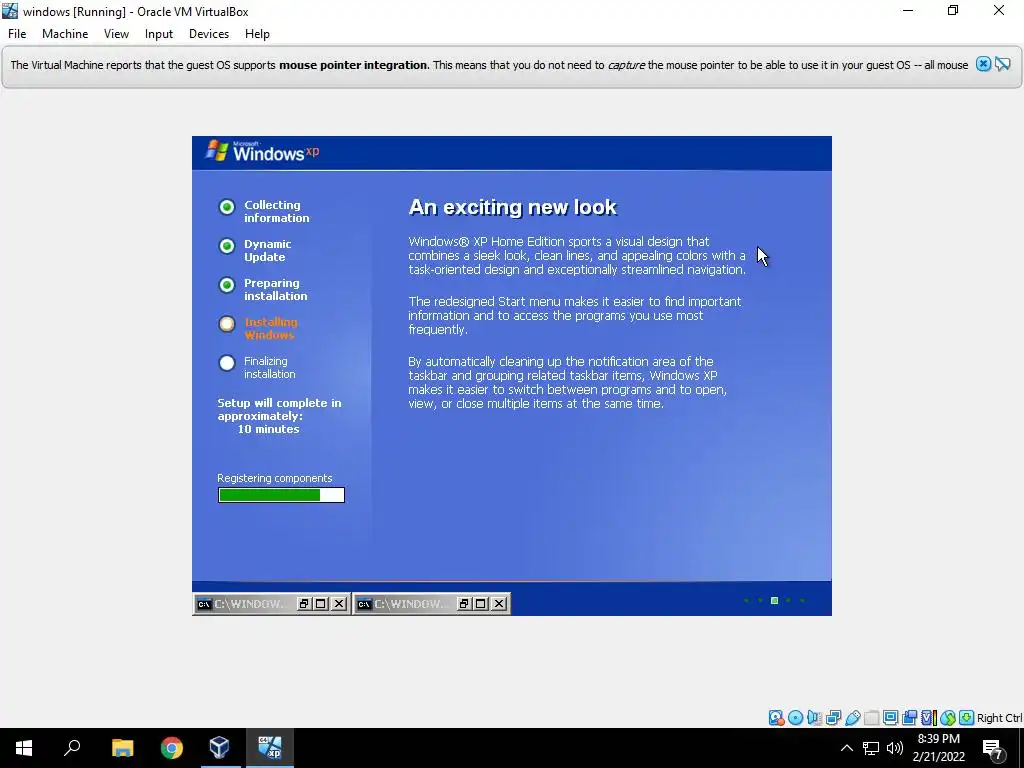Viewport: 1024px width, 768px height.
Task: Maximize the rightmost minimized C:\WINDOW console
Action: click(x=481, y=604)
